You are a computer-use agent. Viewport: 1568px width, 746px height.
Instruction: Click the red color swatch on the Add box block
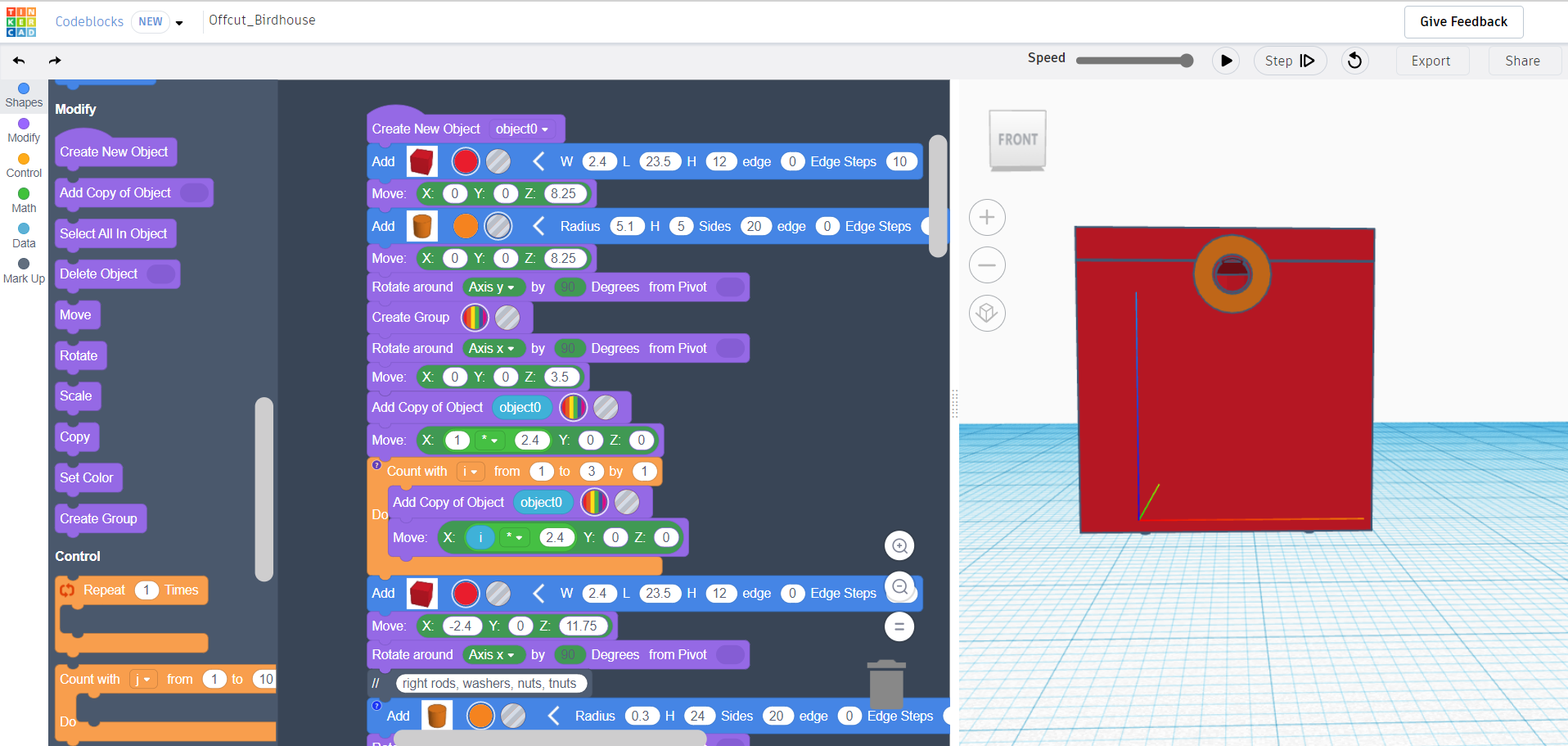coord(465,161)
